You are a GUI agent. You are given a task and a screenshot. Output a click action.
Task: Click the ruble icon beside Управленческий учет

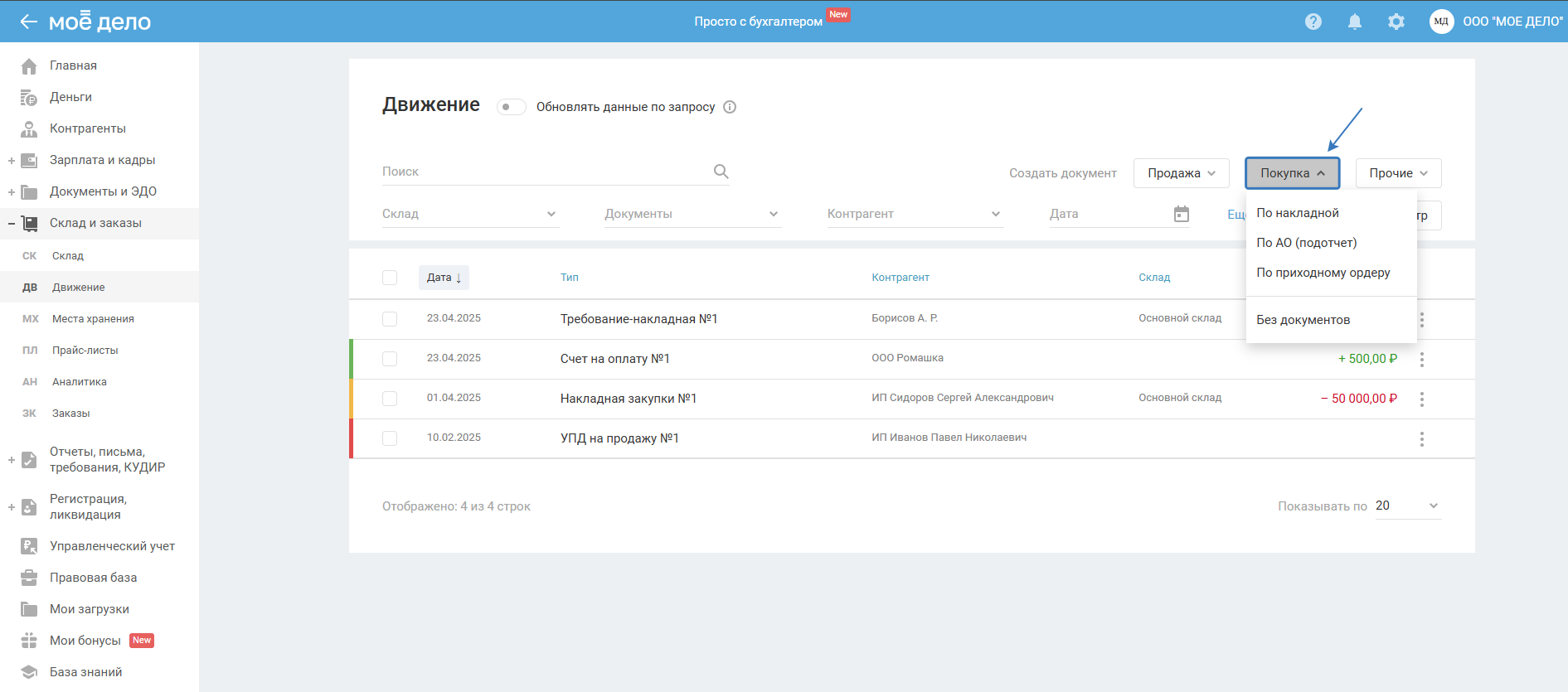pos(29,546)
